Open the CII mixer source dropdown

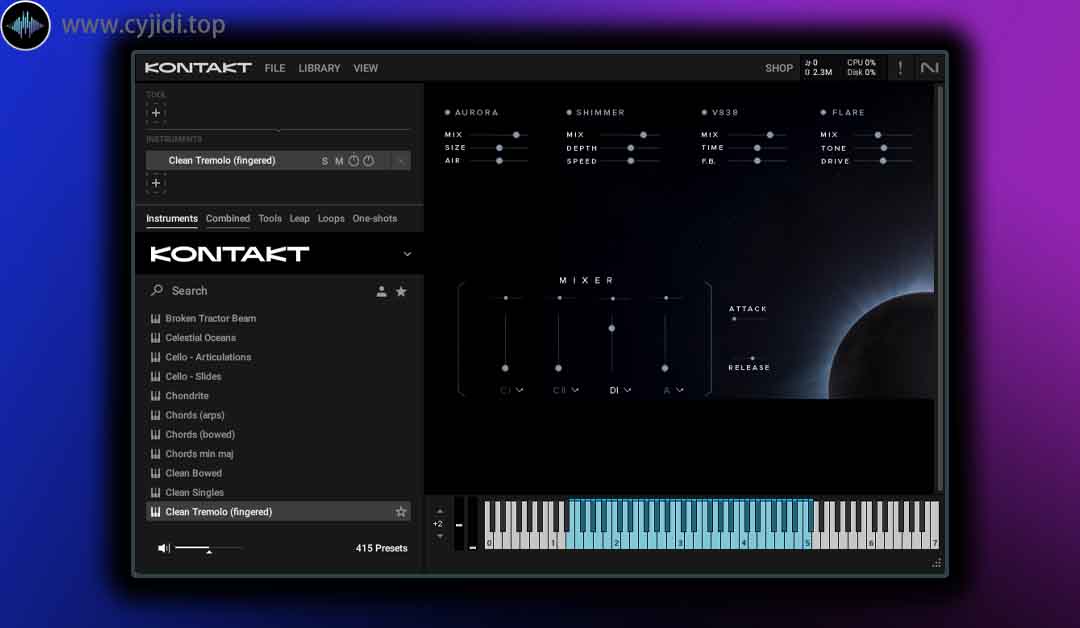(x=565, y=390)
